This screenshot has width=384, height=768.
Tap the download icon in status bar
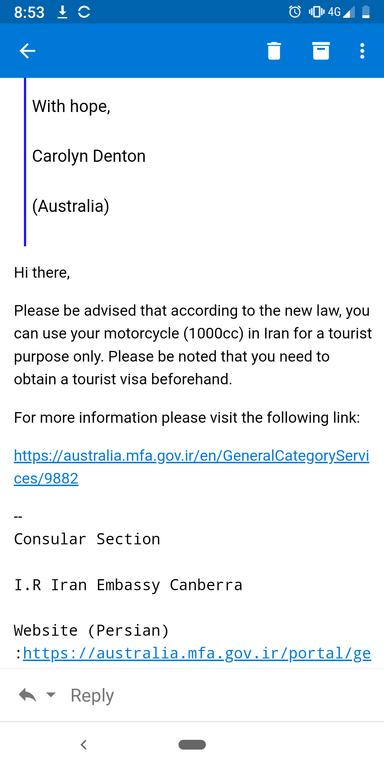click(x=62, y=12)
